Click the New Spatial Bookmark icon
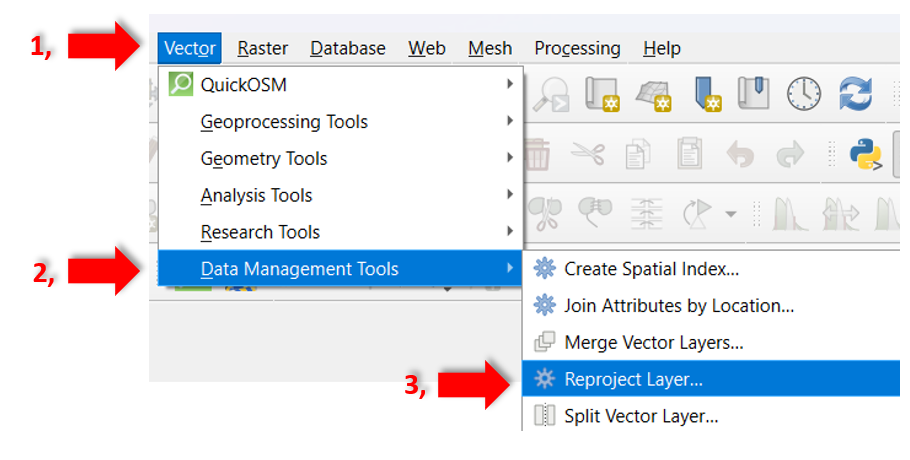The width and height of the screenshot is (910, 460). pos(708,93)
